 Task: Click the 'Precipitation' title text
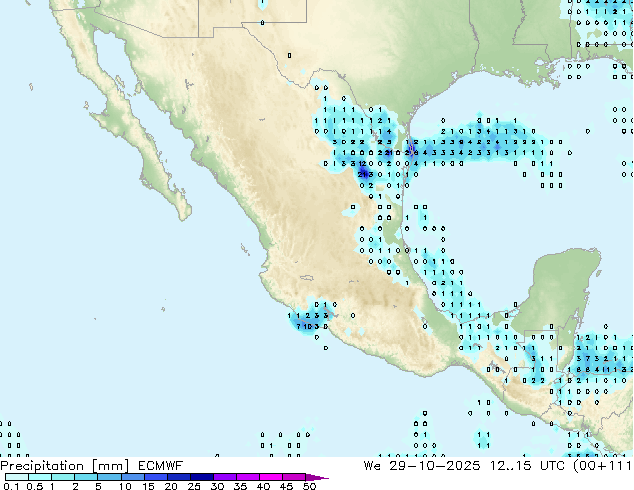click(42, 466)
